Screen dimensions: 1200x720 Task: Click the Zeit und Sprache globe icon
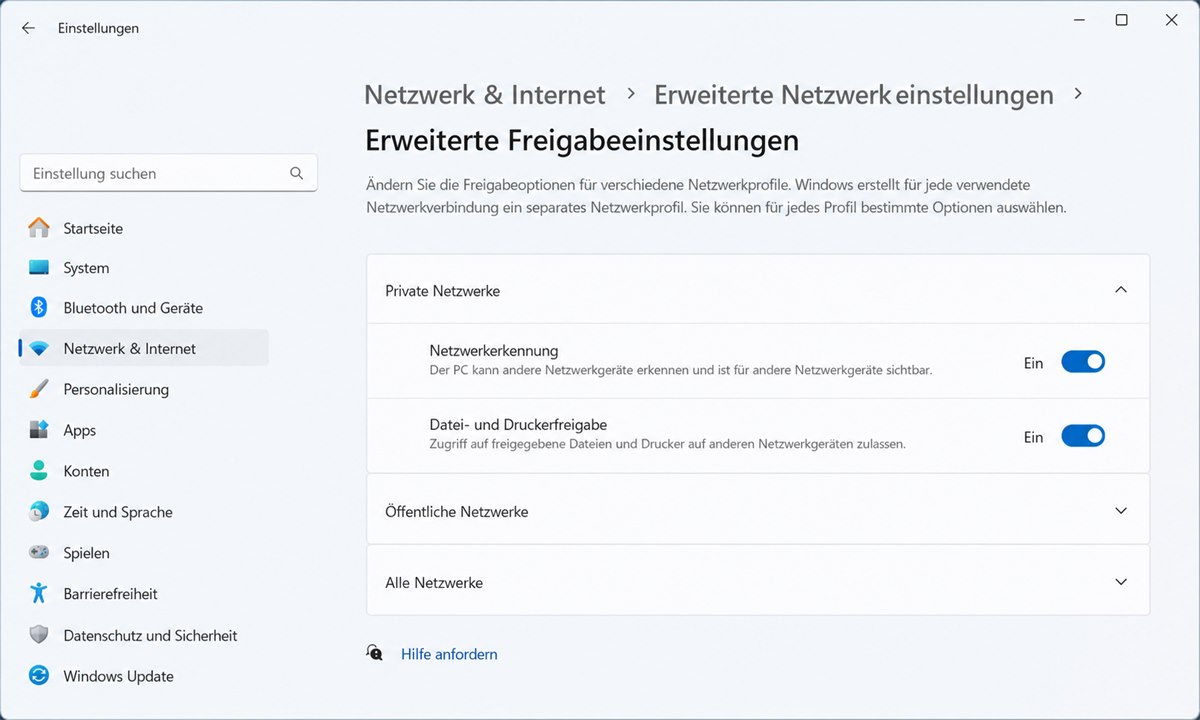tap(39, 512)
